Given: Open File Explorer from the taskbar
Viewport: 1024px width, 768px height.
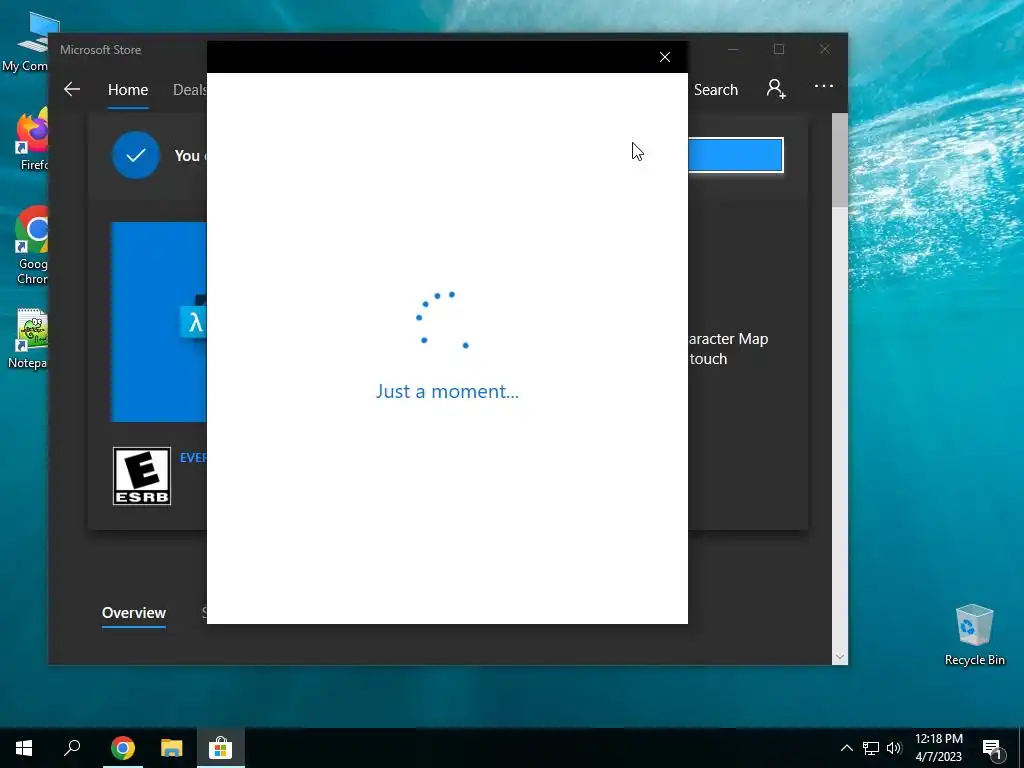Looking at the screenshot, I should [x=172, y=748].
